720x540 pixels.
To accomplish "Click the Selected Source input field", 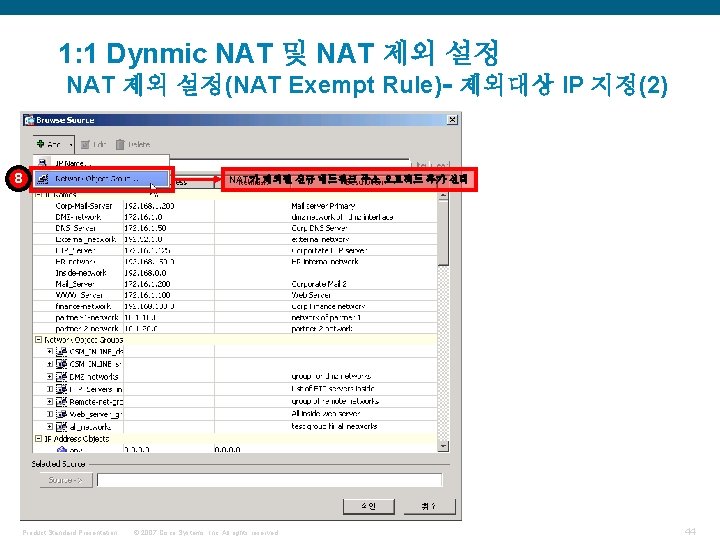I will pyautogui.click(x=270, y=480).
